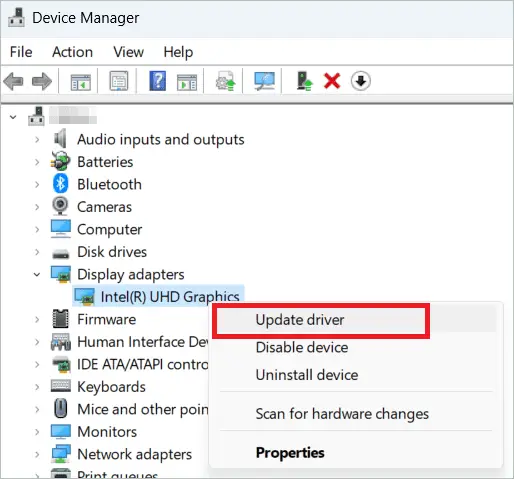Toggle the console tree pane icon
This screenshot has height=479, width=514.
coord(81,81)
